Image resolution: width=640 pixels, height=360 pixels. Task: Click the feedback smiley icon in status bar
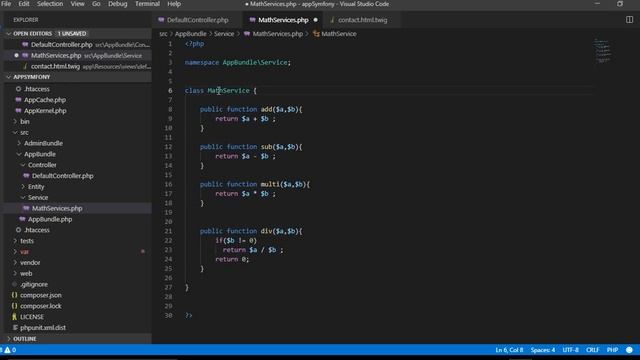pyautogui.click(x=629, y=350)
